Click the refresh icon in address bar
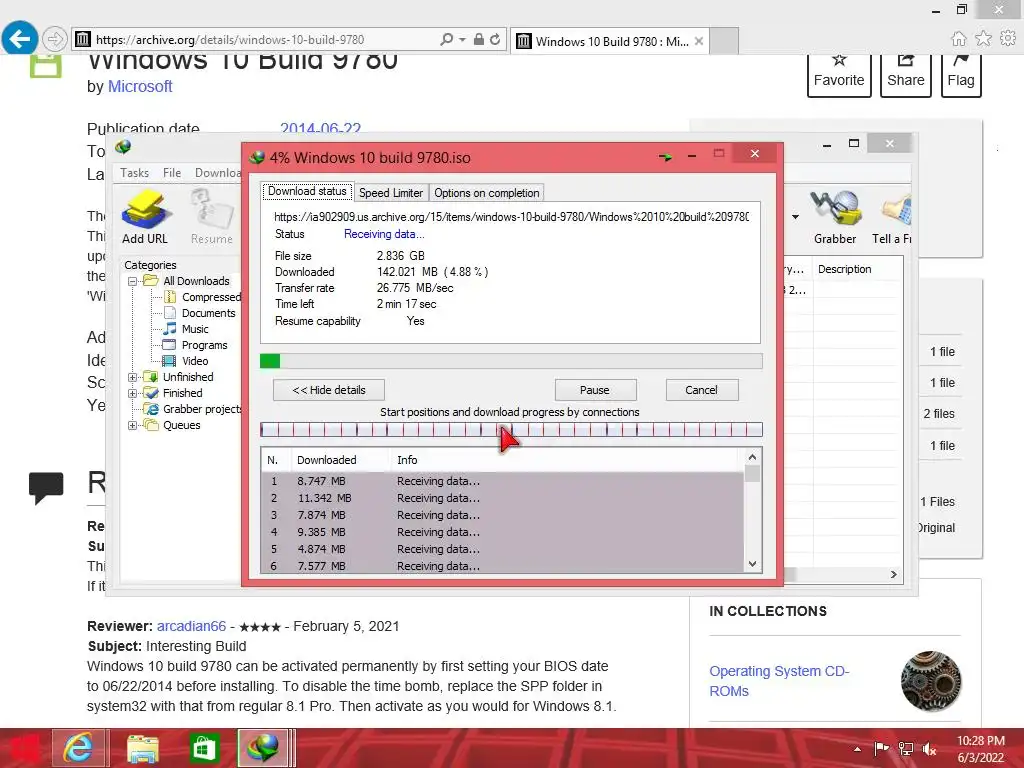Viewport: 1024px width, 768px height. [x=495, y=39]
